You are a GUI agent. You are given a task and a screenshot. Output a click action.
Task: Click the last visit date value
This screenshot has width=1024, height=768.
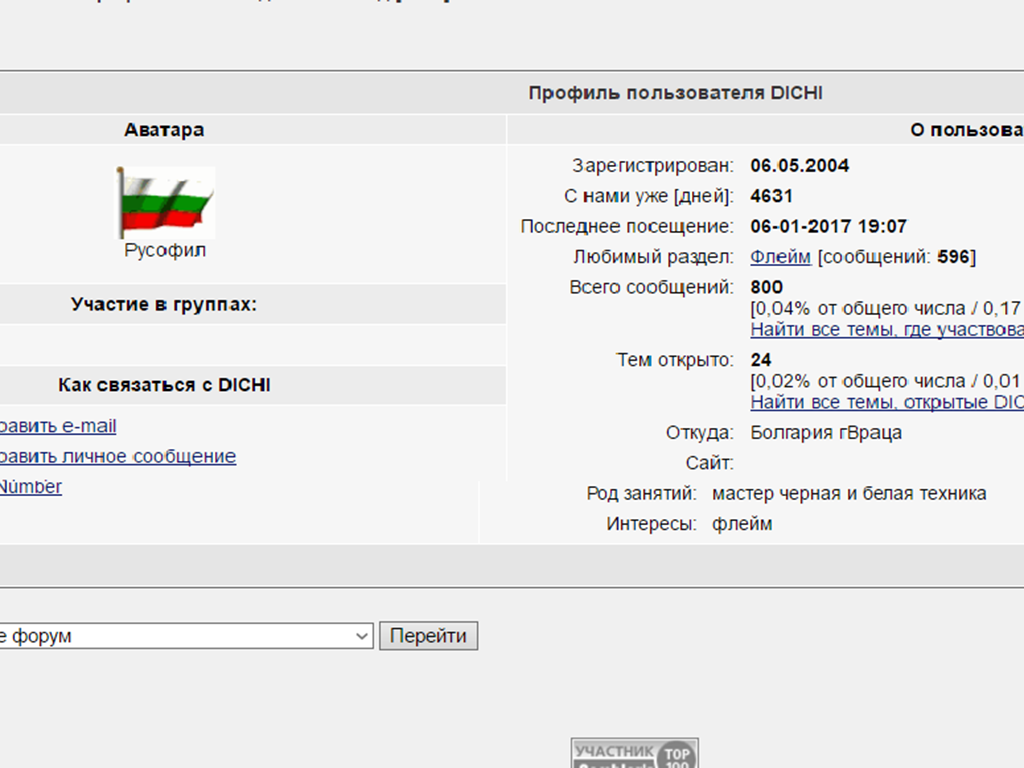[828, 227]
